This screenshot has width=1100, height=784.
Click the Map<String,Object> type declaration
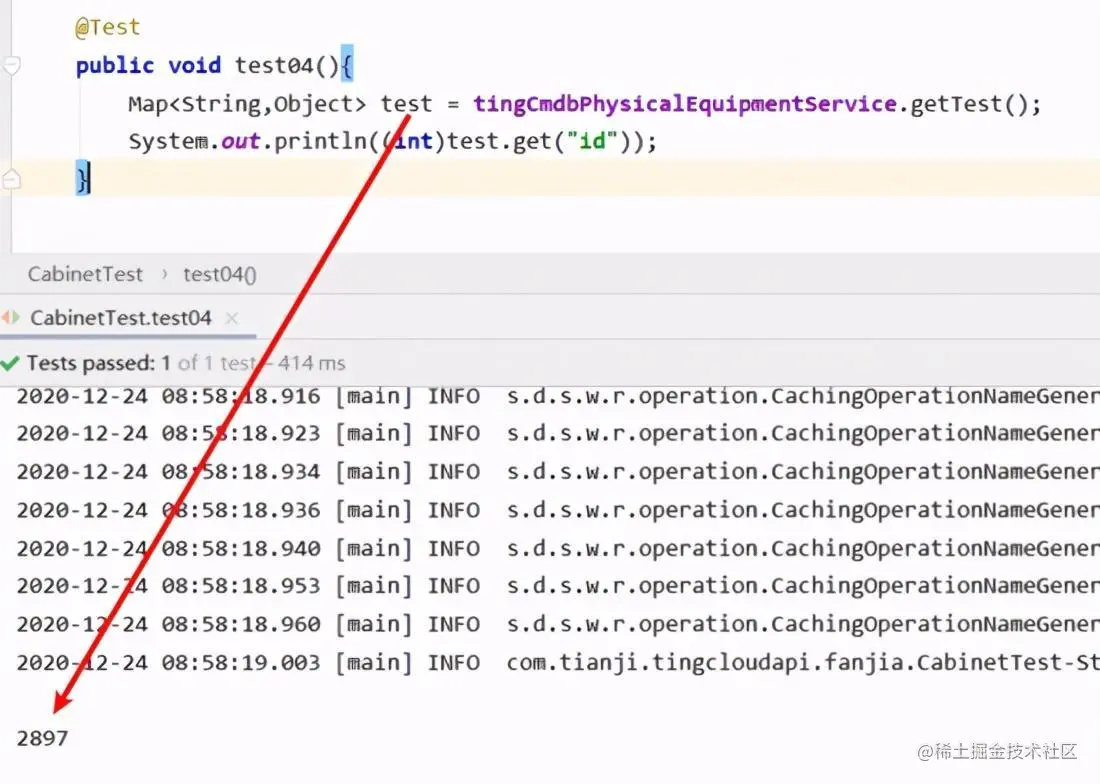click(x=247, y=104)
